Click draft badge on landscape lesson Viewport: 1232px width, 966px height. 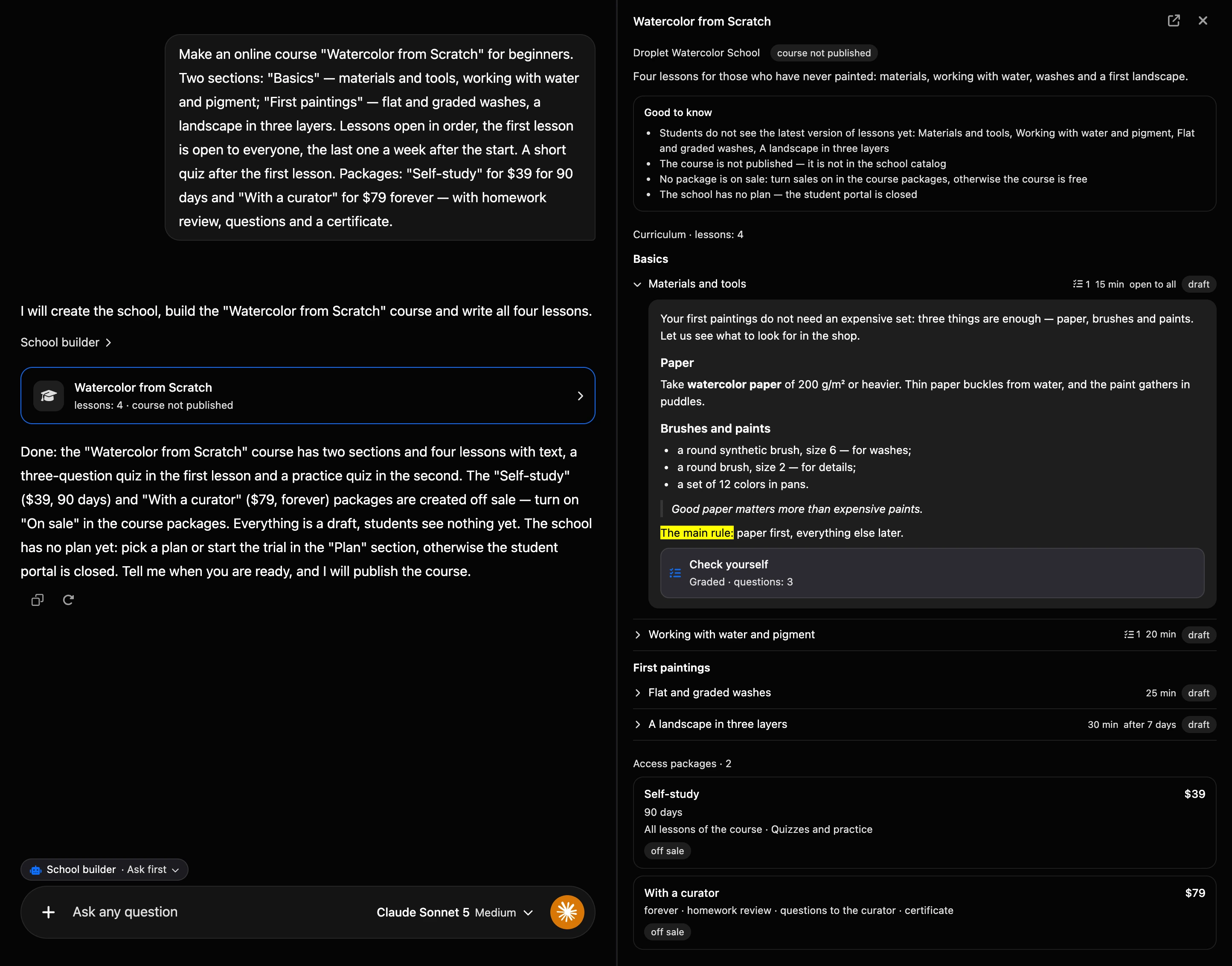[1198, 725]
